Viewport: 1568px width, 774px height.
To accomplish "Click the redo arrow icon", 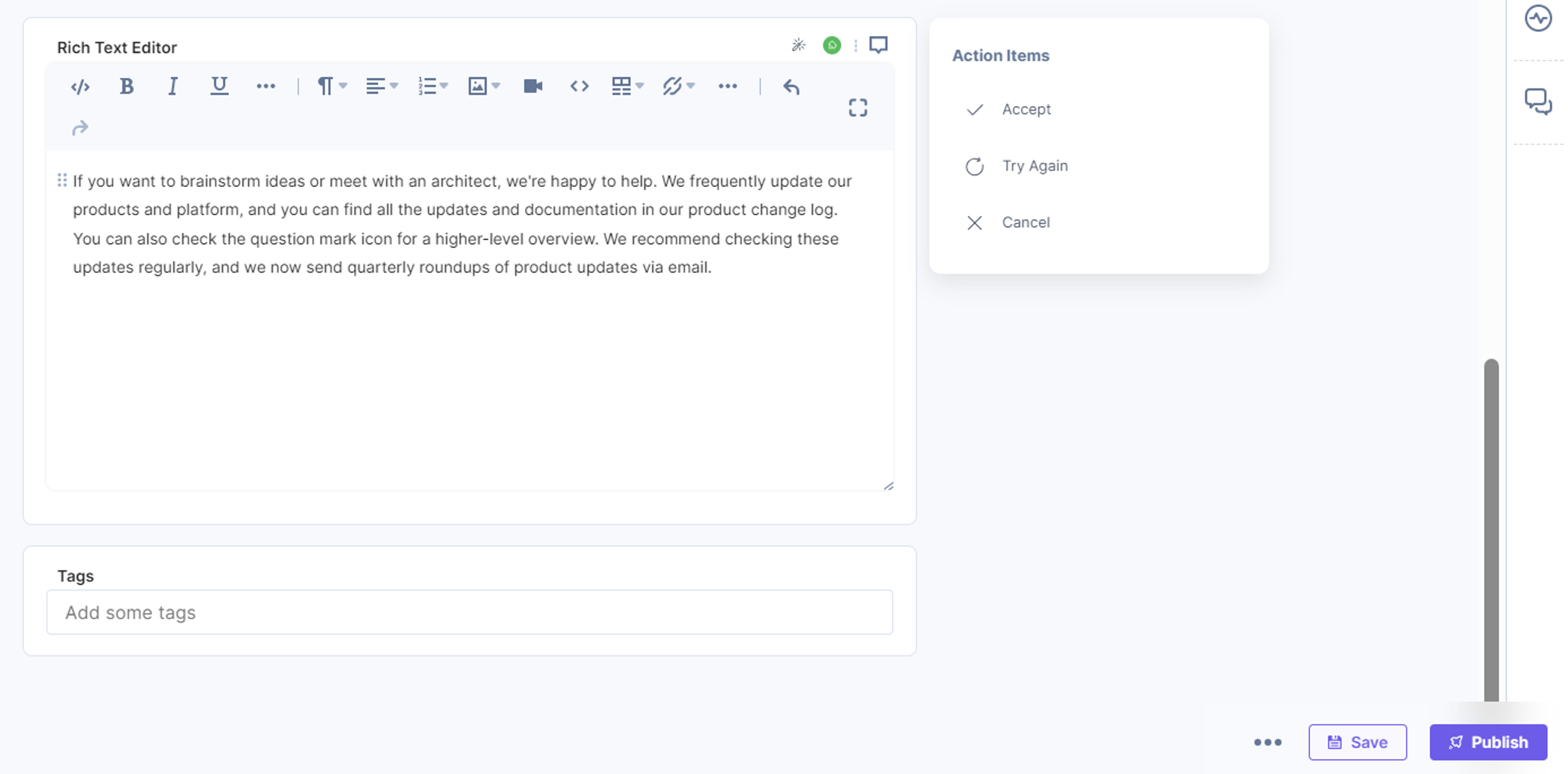I will pyautogui.click(x=80, y=128).
